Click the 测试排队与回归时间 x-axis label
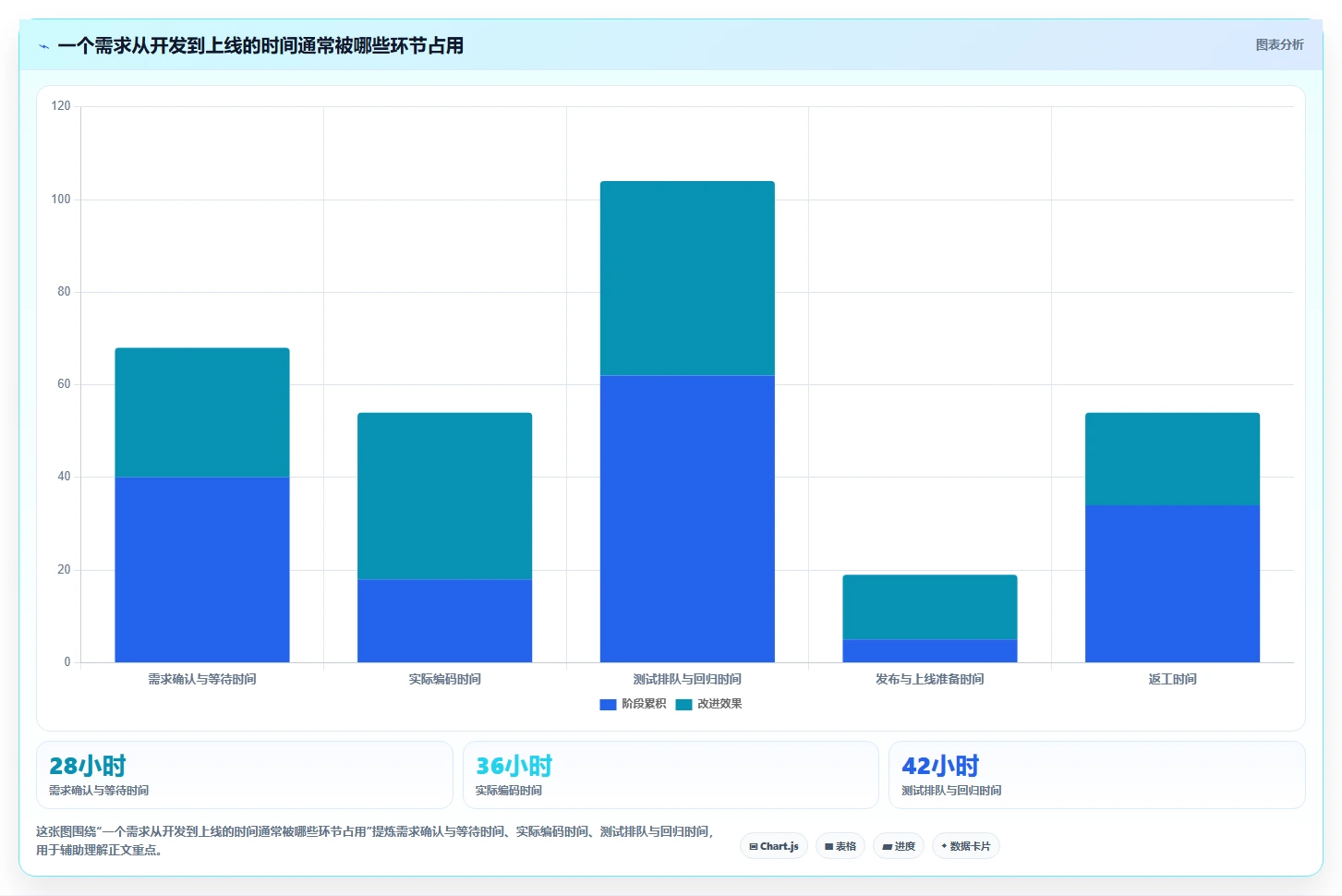This screenshot has width=1342, height=896. 687,679
